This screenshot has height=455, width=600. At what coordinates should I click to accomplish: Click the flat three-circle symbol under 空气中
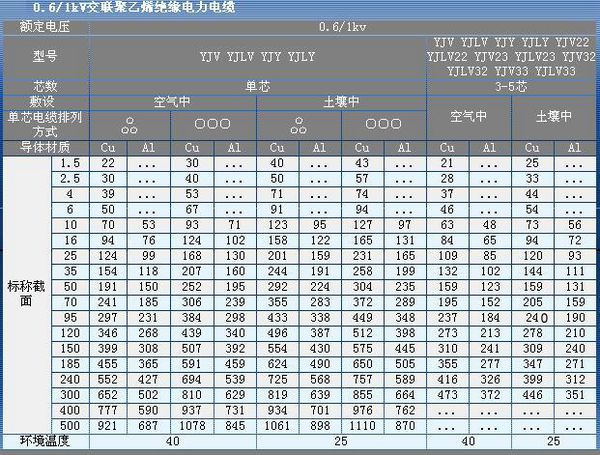tap(213, 124)
